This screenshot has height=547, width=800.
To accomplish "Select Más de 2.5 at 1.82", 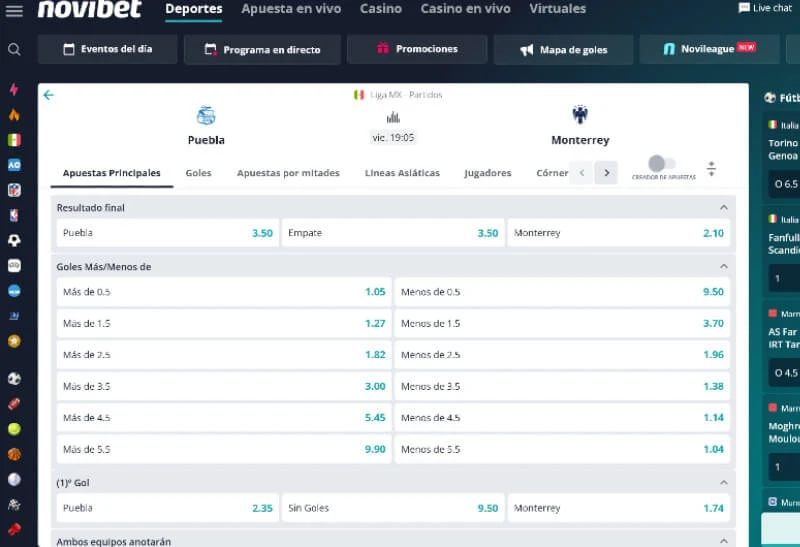I will [224, 355].
